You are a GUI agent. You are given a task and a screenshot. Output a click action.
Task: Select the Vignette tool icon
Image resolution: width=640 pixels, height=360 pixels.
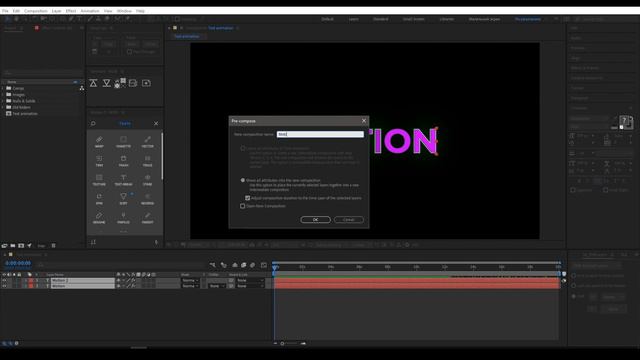123,142
